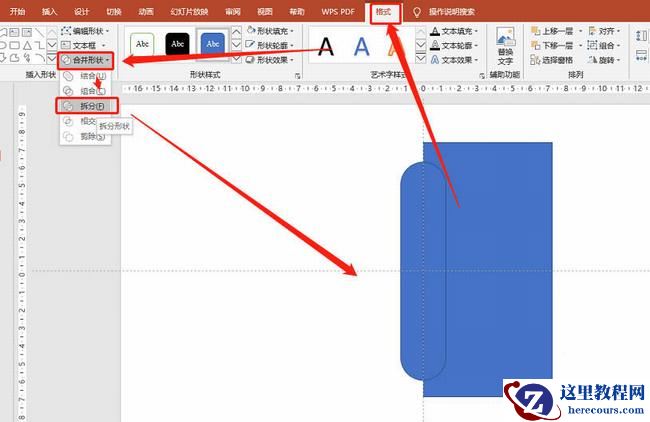The width and height of the screenshot is (650, 422).
Task: Choose the elbow connector shape
Action: point(39,45)
